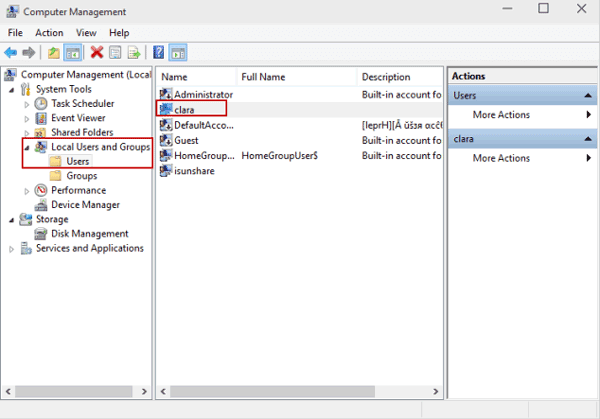Toggle the Show/Hide Action Pane button

pos(178,52)
